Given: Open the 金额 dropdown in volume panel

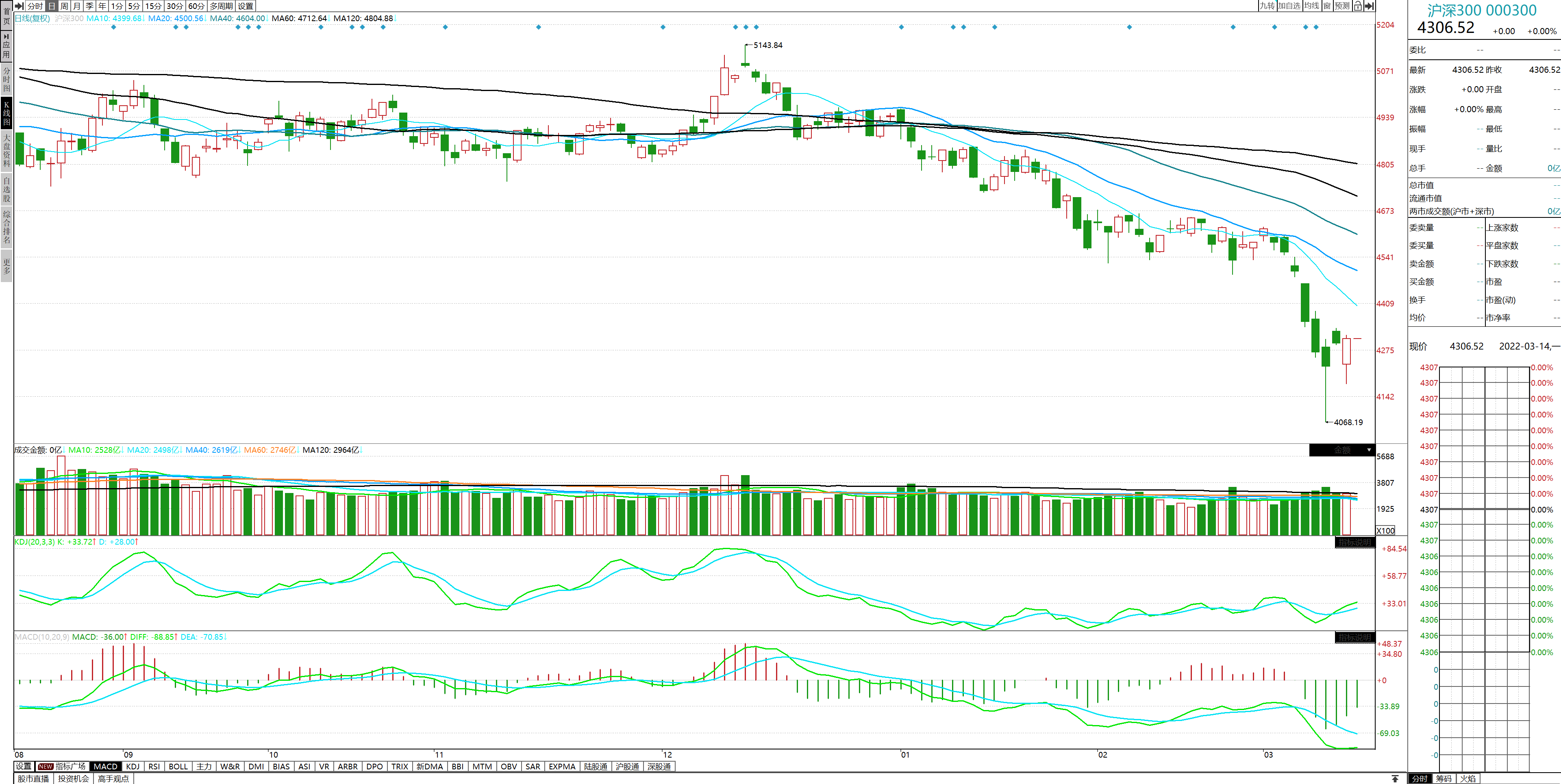Looking at the screenshot, I should [x=1342, y=450].
